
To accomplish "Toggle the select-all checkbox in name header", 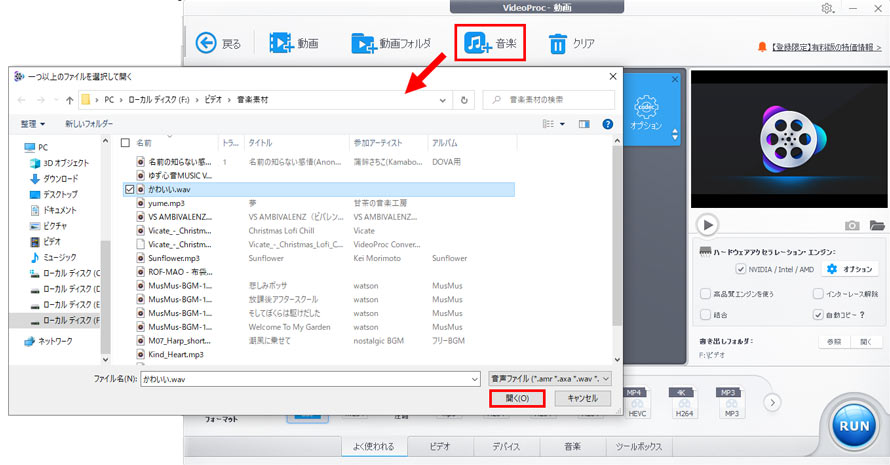I will (x=125, y=143).
